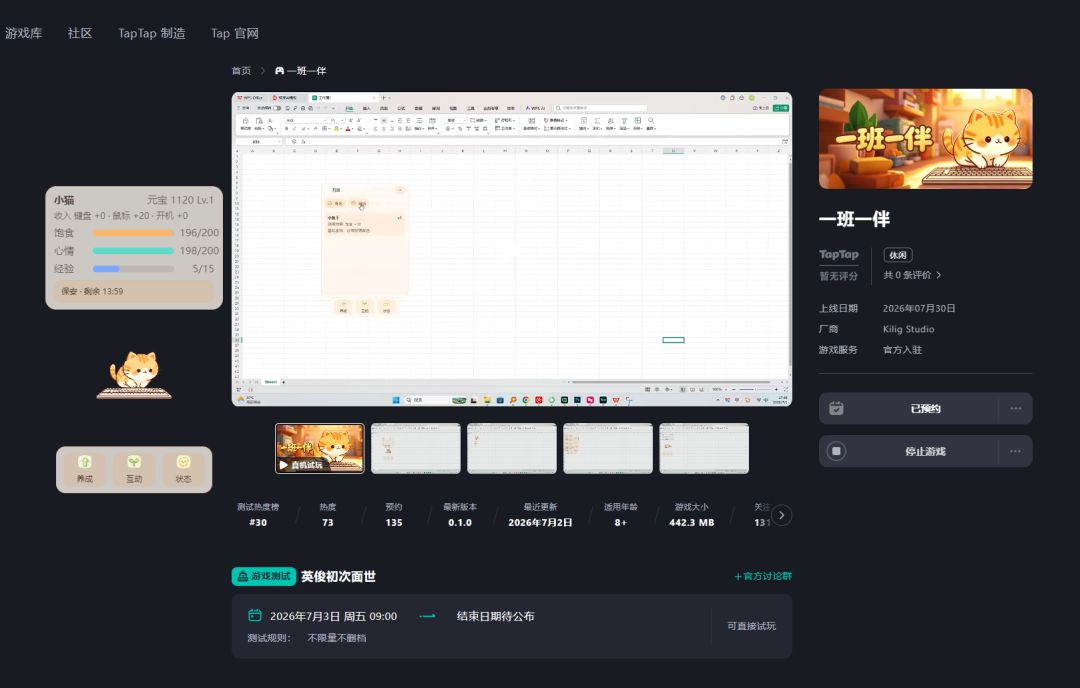Image resolution: width=1080 pixels, height=688 pixels.
Task: Click the 游戏大小 442.3 MB stat
Action: (692, 514)
